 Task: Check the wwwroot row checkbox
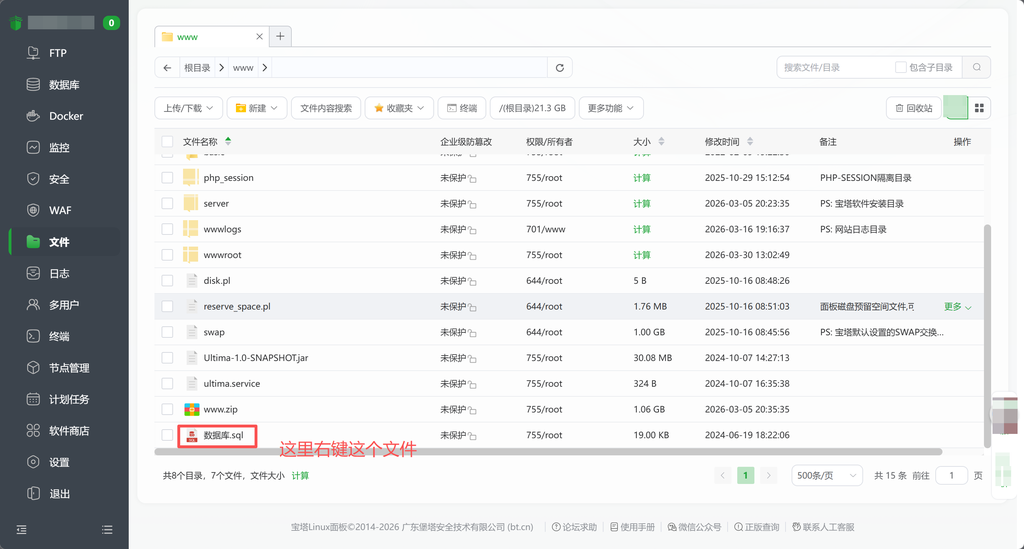(x=167, y=255)
